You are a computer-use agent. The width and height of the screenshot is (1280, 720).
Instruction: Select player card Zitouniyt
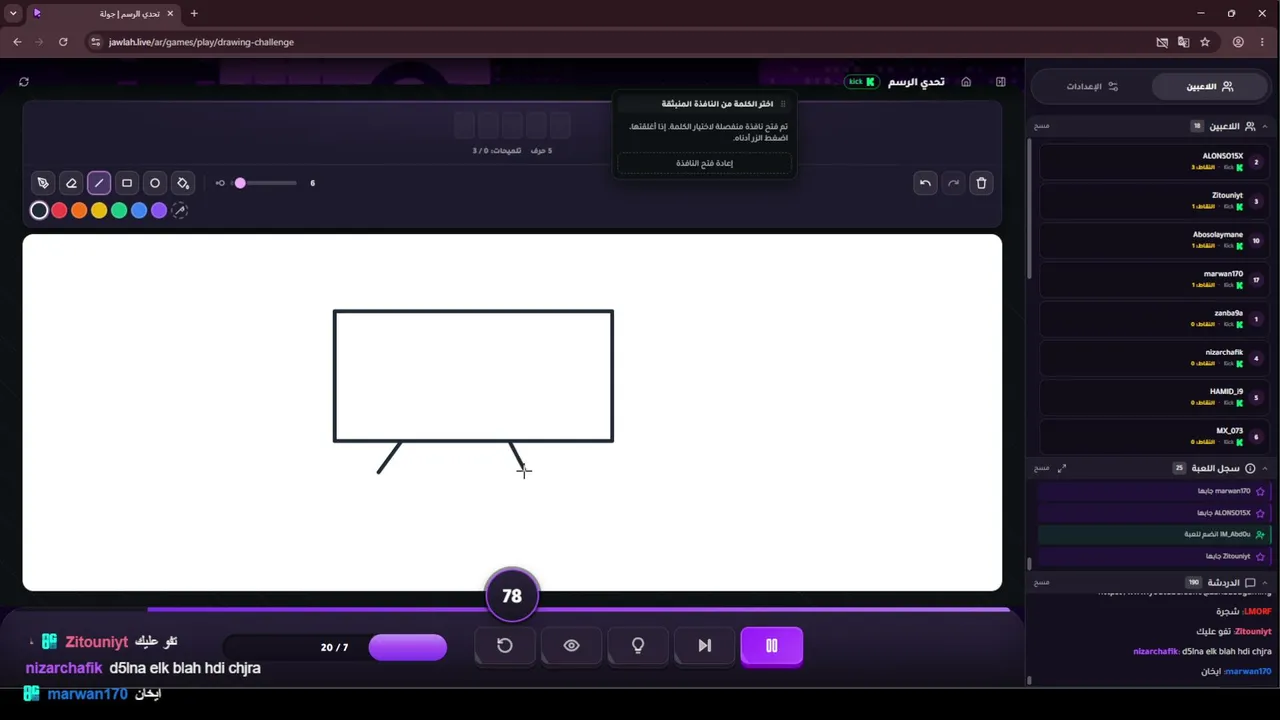[x=1155, y=201]
